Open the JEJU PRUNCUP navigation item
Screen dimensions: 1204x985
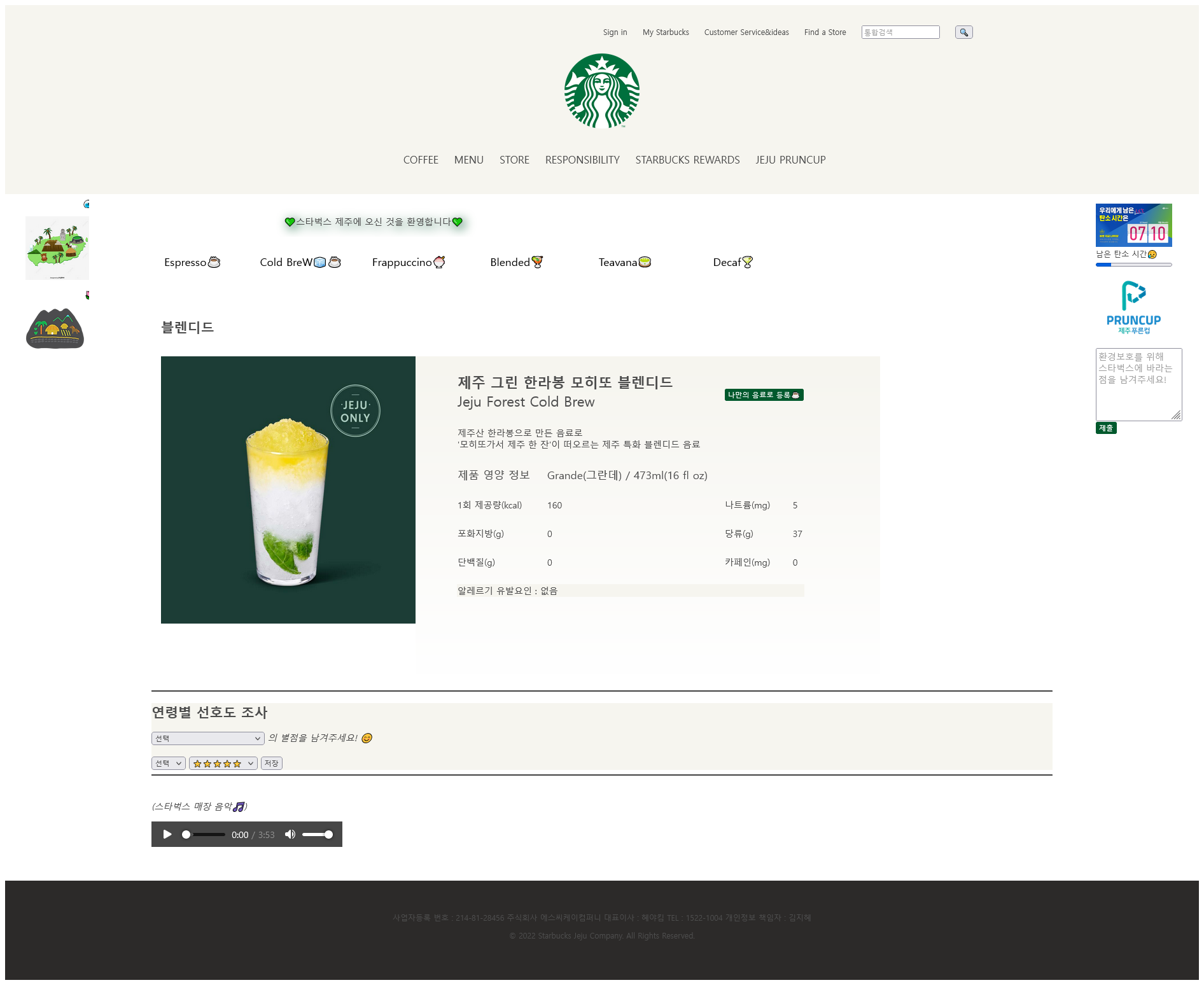click(x=790, y=160)
